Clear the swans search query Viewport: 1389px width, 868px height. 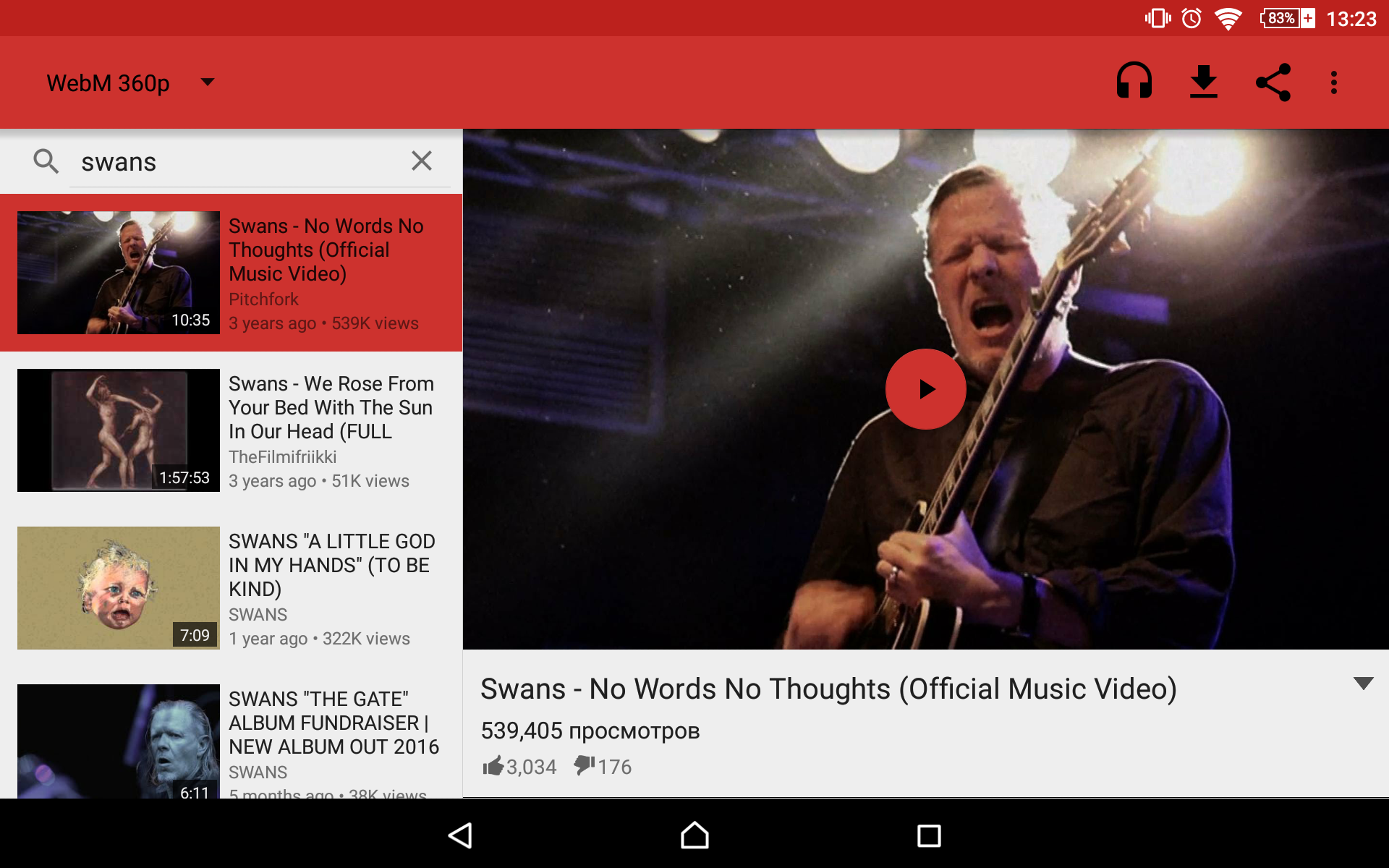click(422, 161)
